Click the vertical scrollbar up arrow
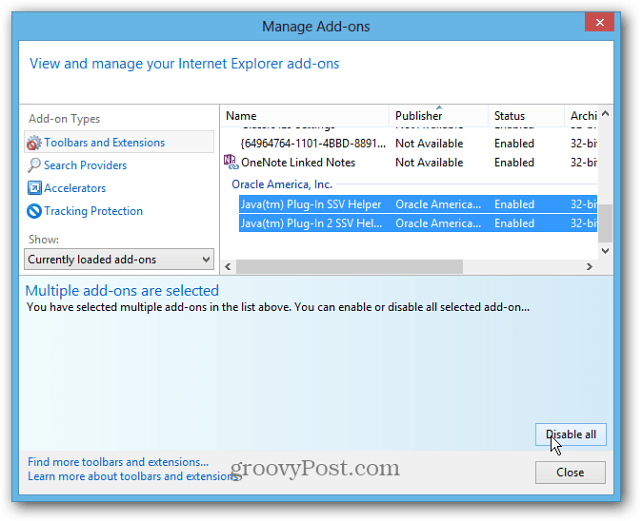 [605, 114]
